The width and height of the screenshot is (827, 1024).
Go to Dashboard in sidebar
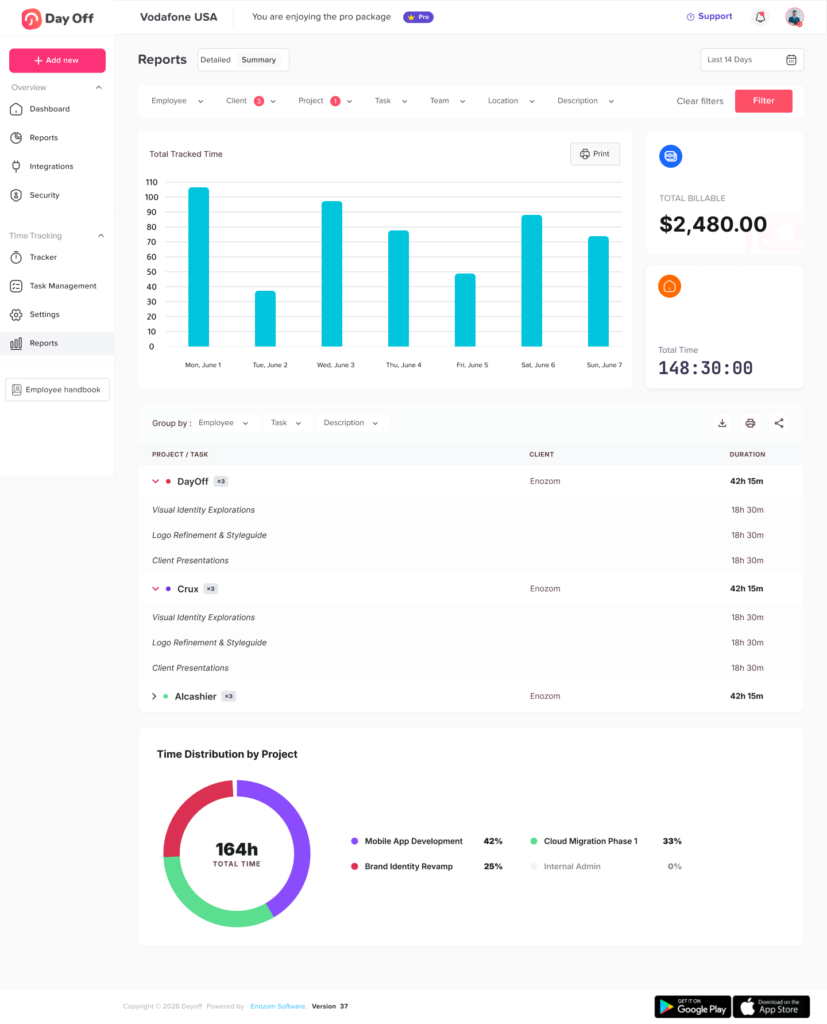coord(50,109)
